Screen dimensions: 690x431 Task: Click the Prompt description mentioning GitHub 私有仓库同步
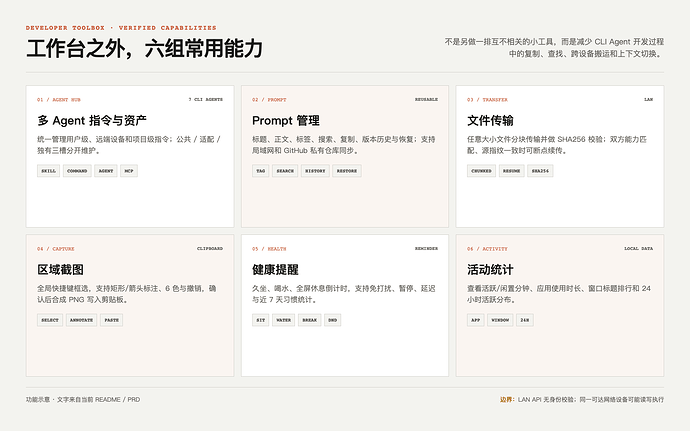[344, 145]
